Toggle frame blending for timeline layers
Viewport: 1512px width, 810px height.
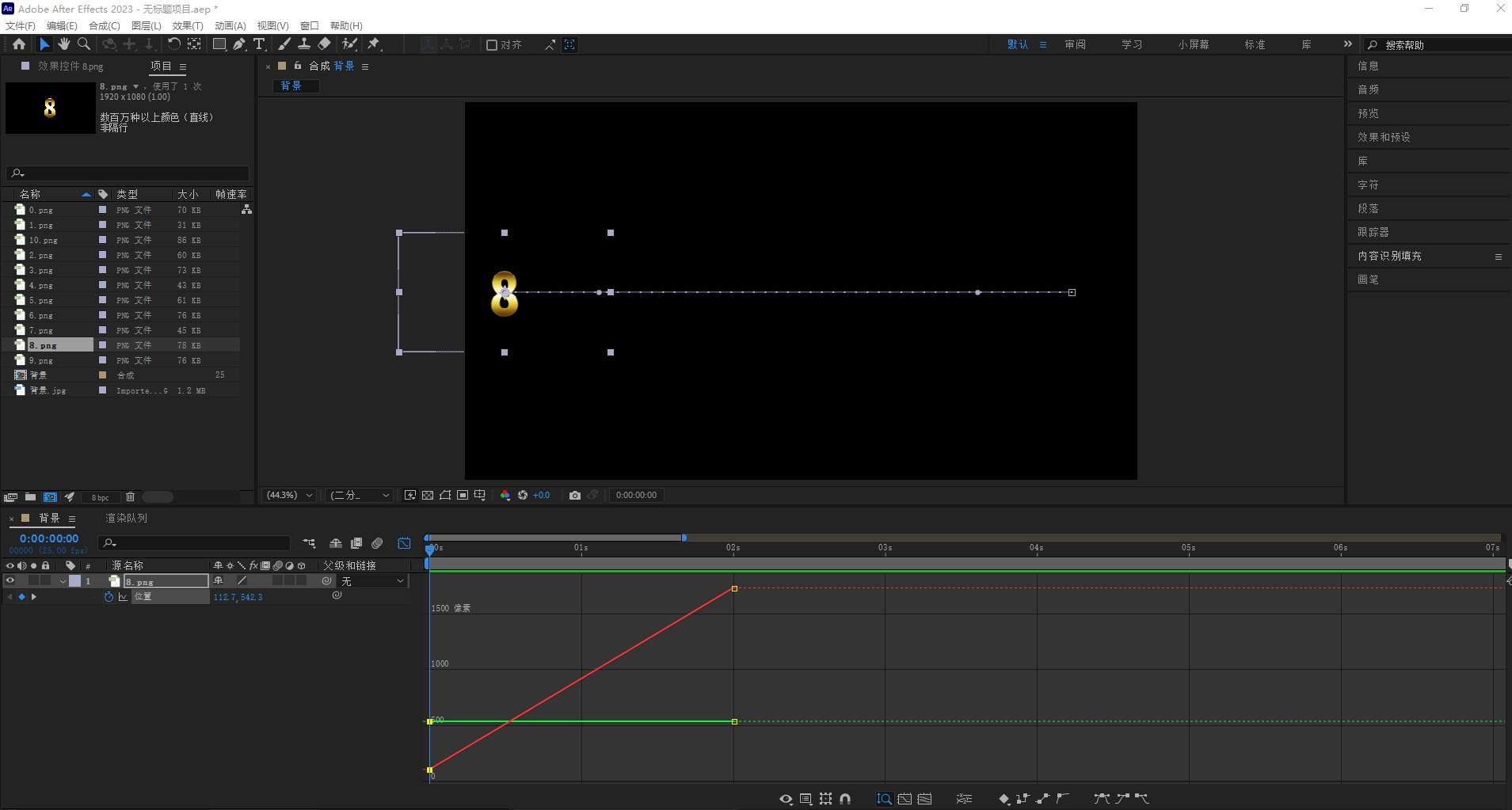pyautogui.click(x=356, y=543)
